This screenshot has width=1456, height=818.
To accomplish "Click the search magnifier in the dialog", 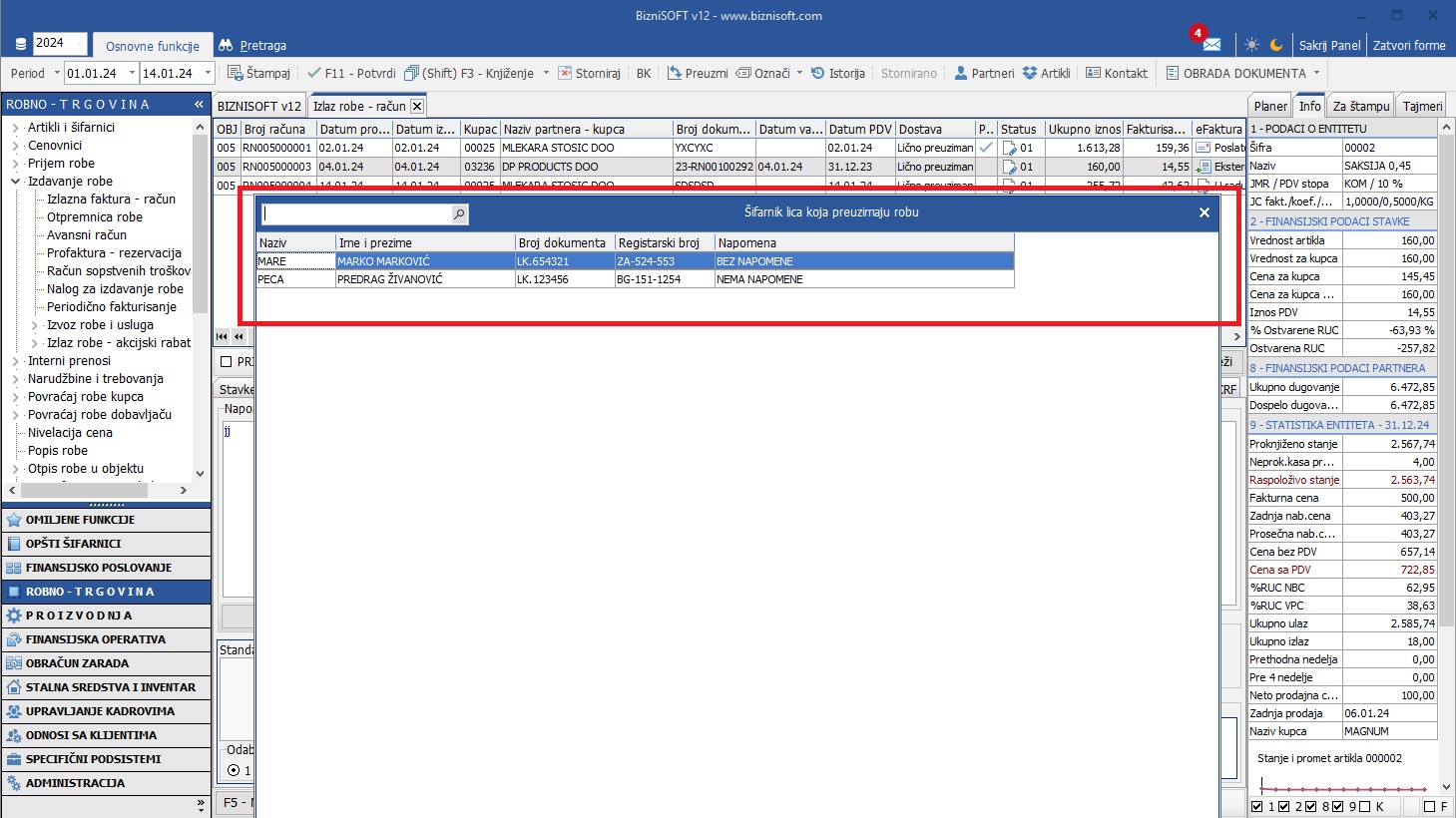I will tap(459, 214).
